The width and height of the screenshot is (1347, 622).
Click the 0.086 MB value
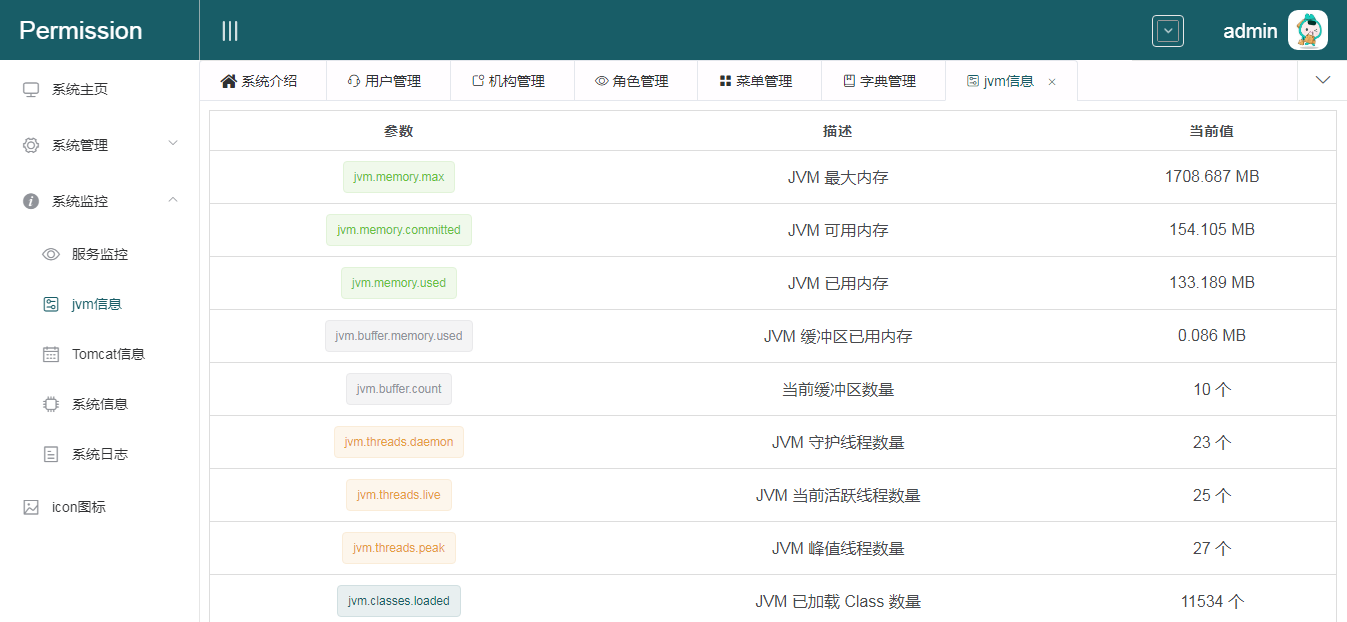pos(1212,336)
